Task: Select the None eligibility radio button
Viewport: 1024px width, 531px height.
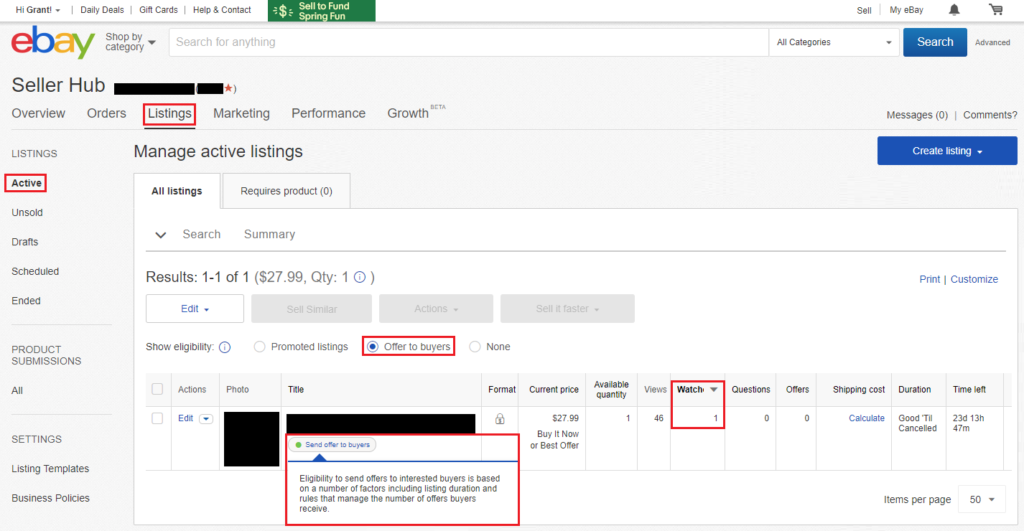Action: (475, 347)
